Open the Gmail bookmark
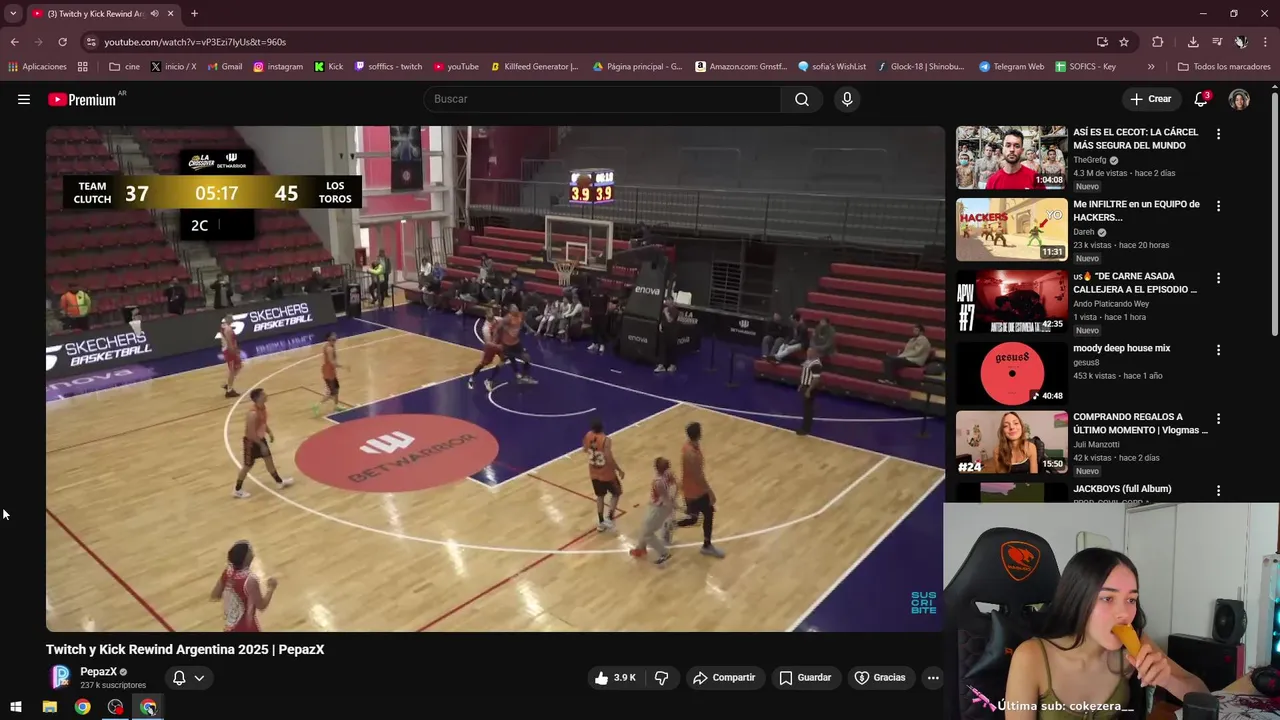The image size is (1280, 720). coord(225,67)
